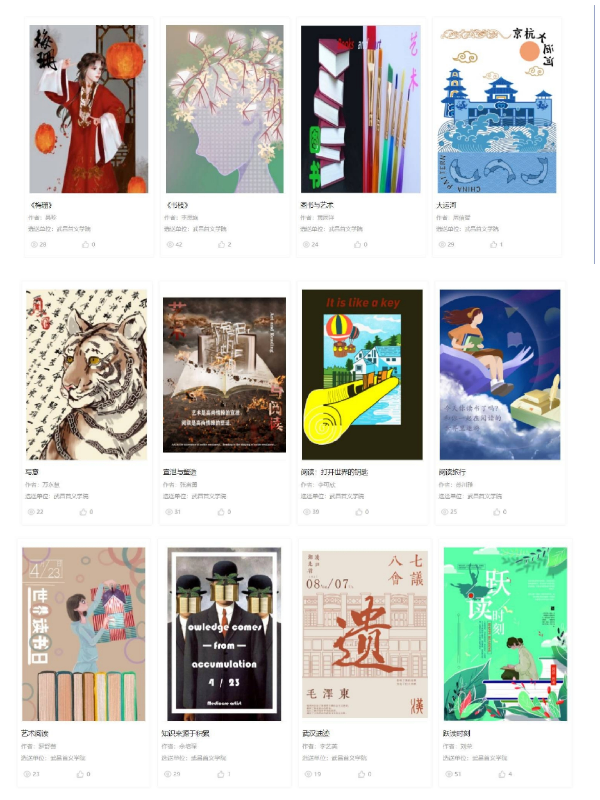Open the burning open-book poster thumbnail

point(224,374)
